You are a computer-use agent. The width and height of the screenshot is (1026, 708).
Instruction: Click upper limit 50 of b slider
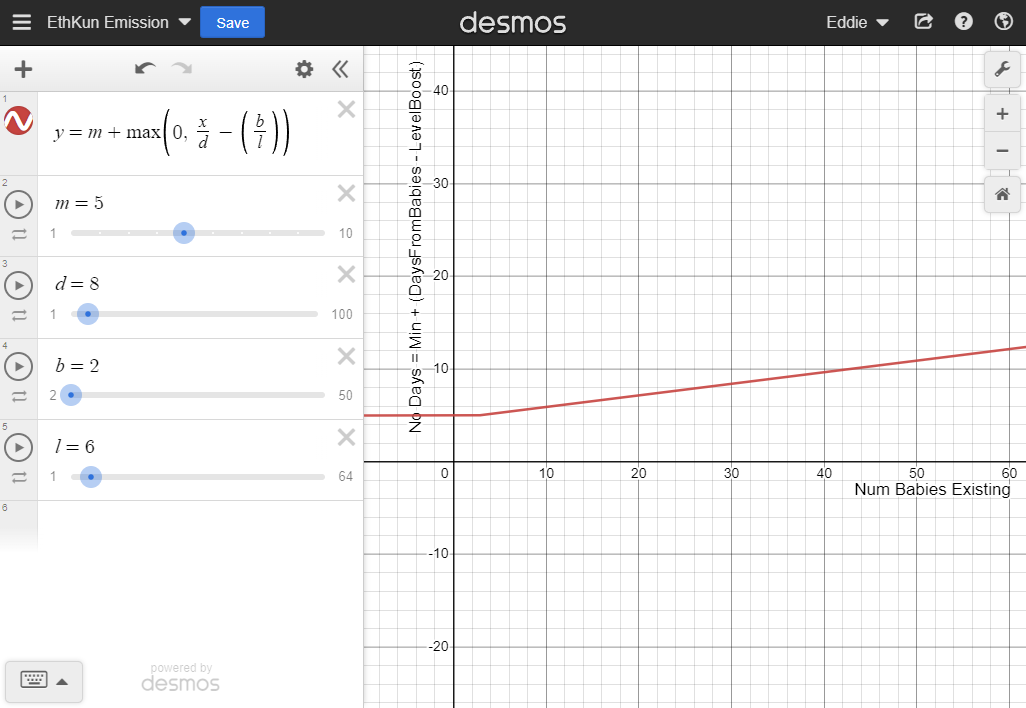(x=345, y=395)
